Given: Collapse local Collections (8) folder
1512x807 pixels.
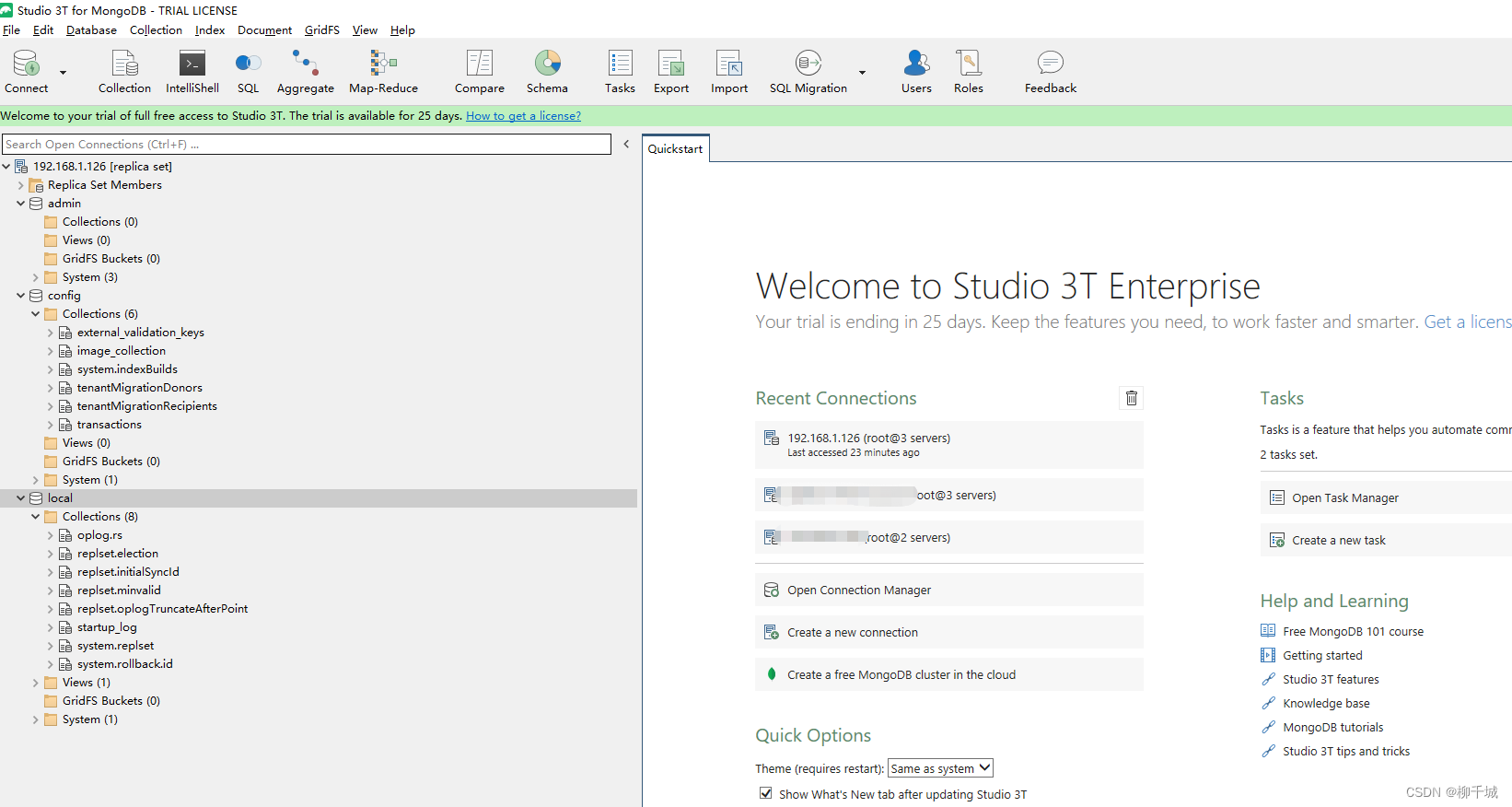Looking at the screenshot, I should click(x=36, y=517).
